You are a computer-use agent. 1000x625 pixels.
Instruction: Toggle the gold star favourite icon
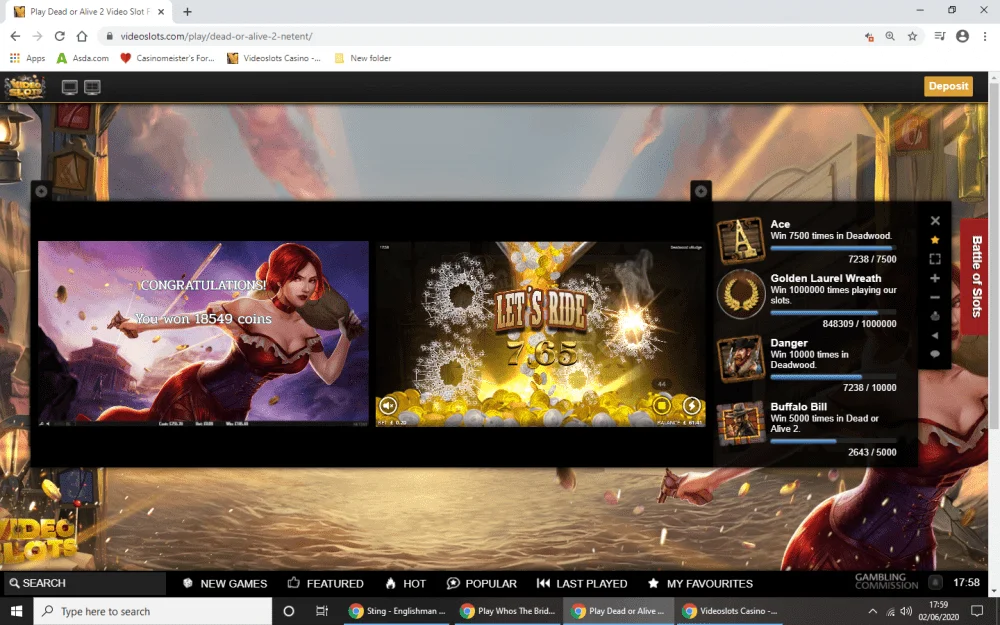coord(935,240)
